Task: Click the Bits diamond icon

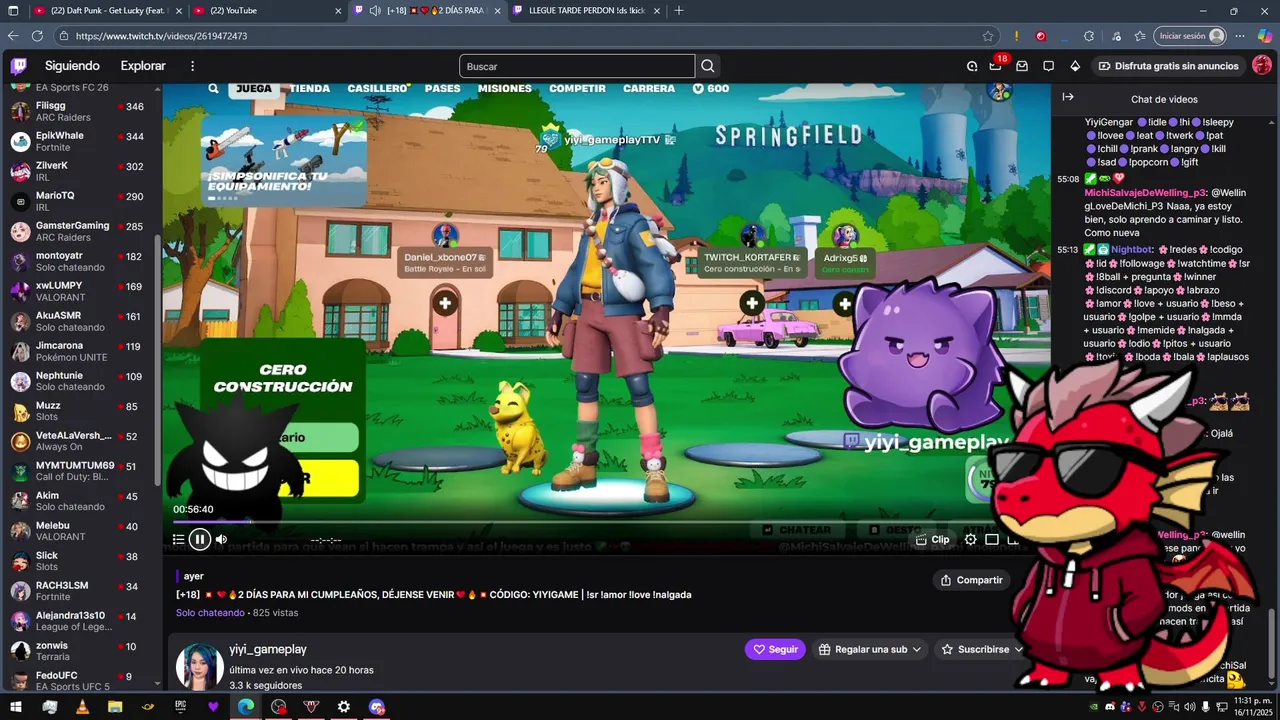Action: click(x=1075, y=66)
